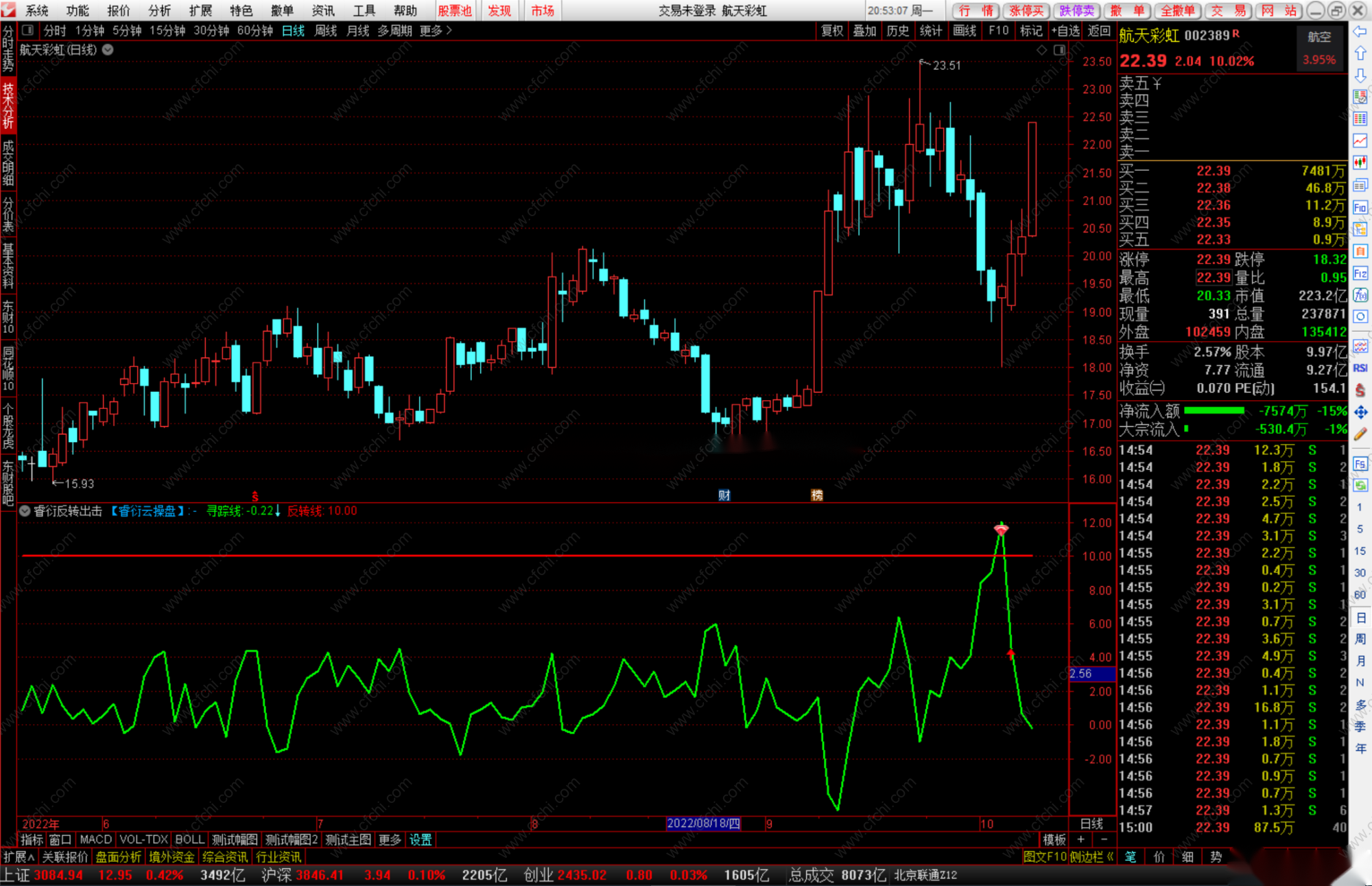1372x886 pixels.
Task: Expand the 航天彩虹(日线) chart dropdown
Action: (108, 49)
